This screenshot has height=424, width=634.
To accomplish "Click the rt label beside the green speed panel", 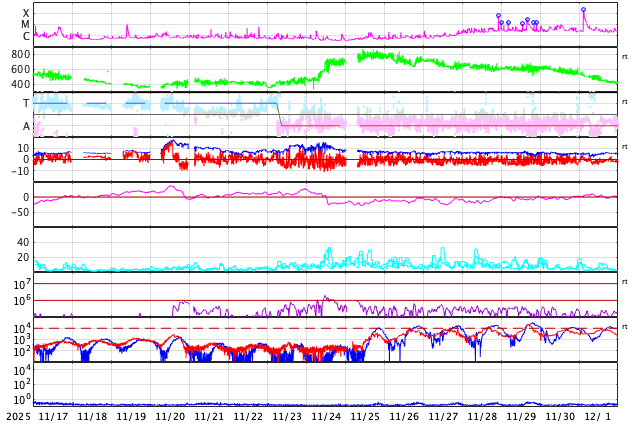I will click(x=625, y=57).
